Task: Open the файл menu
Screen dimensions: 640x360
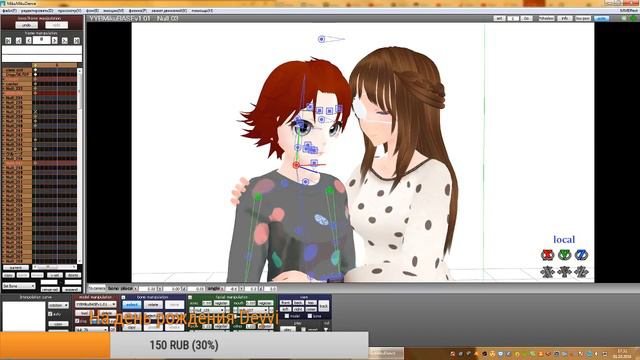Action: click(x=9, y=11)
